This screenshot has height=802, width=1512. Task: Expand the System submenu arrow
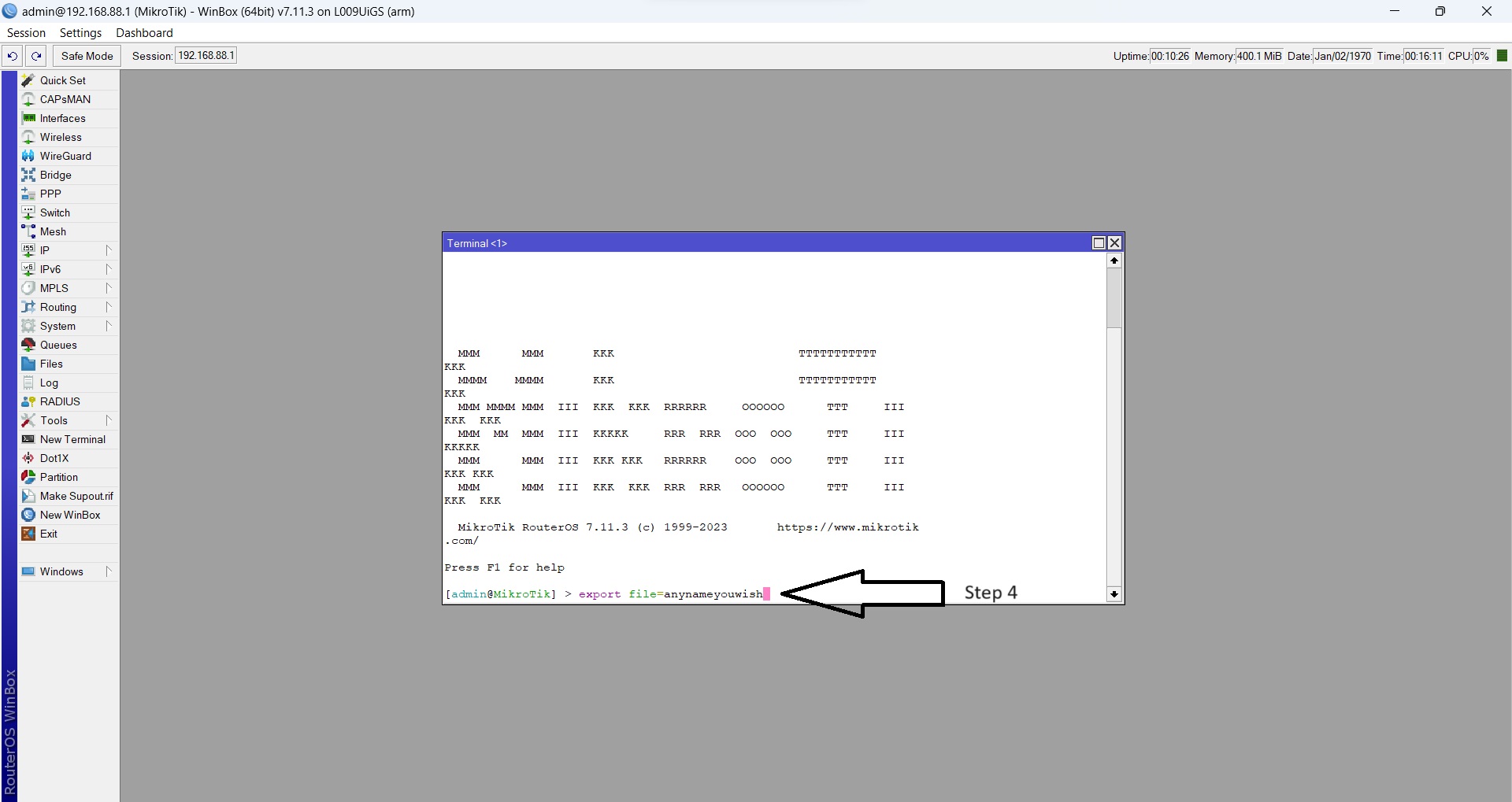pos(109,326)
